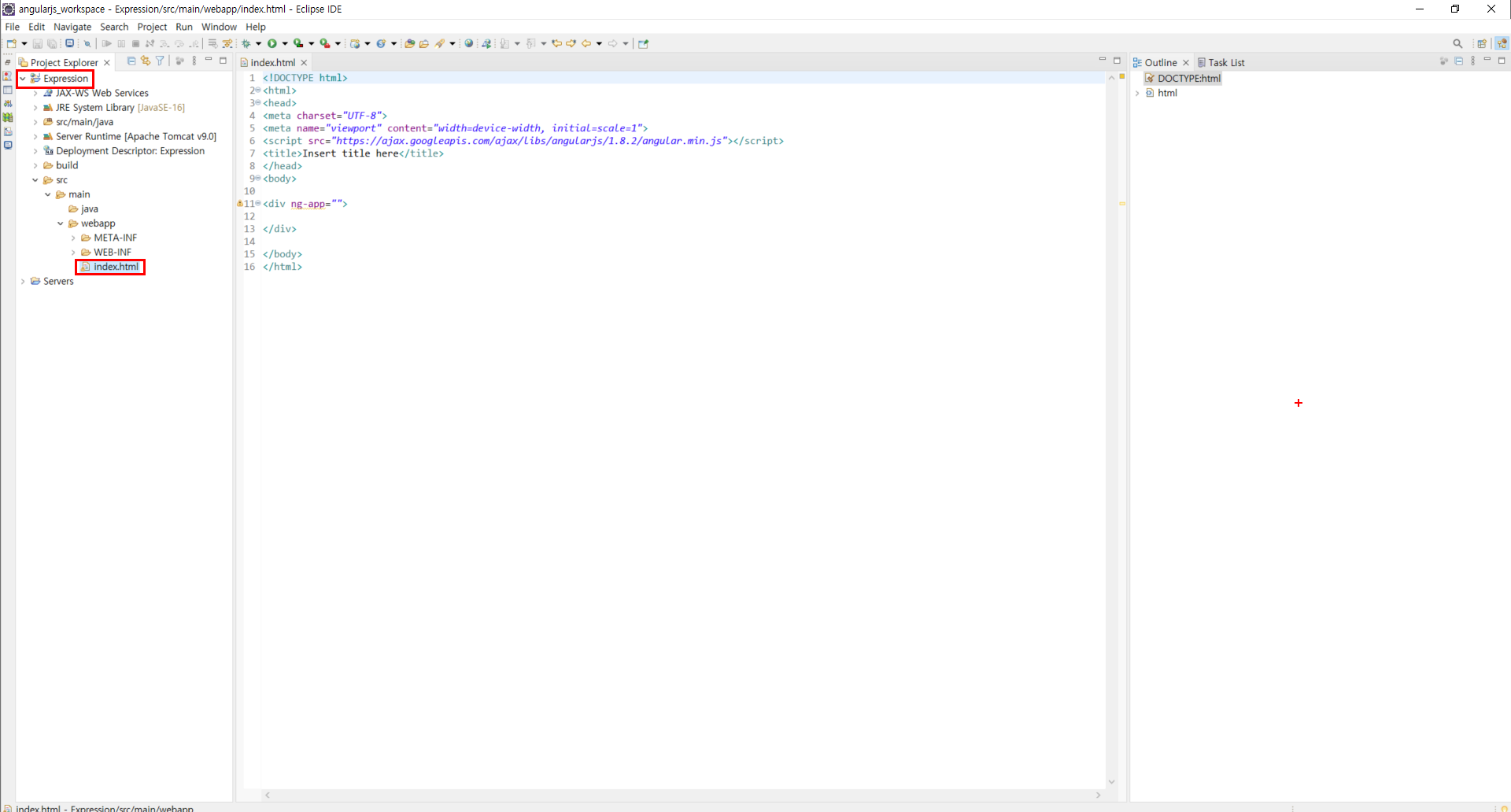Maximize the Outline view panel
The height and width of the screenshot is (812, 1511).
coord(1502,61)
